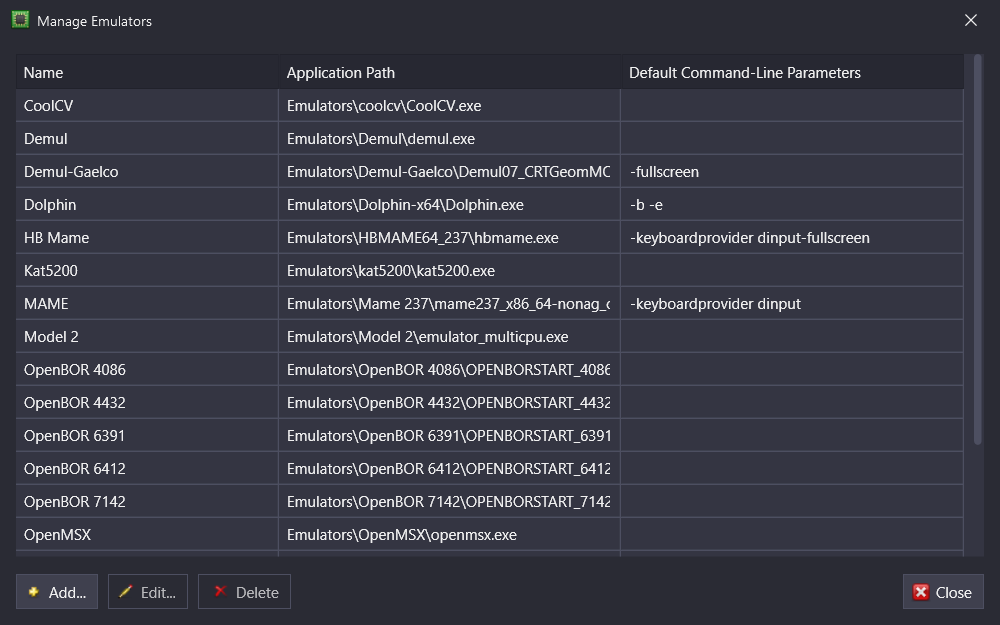Image resolution: width=1000 pixels, height=625 pixels.
Task: Select the Model 2 emulator name
Action: (51, 337)
